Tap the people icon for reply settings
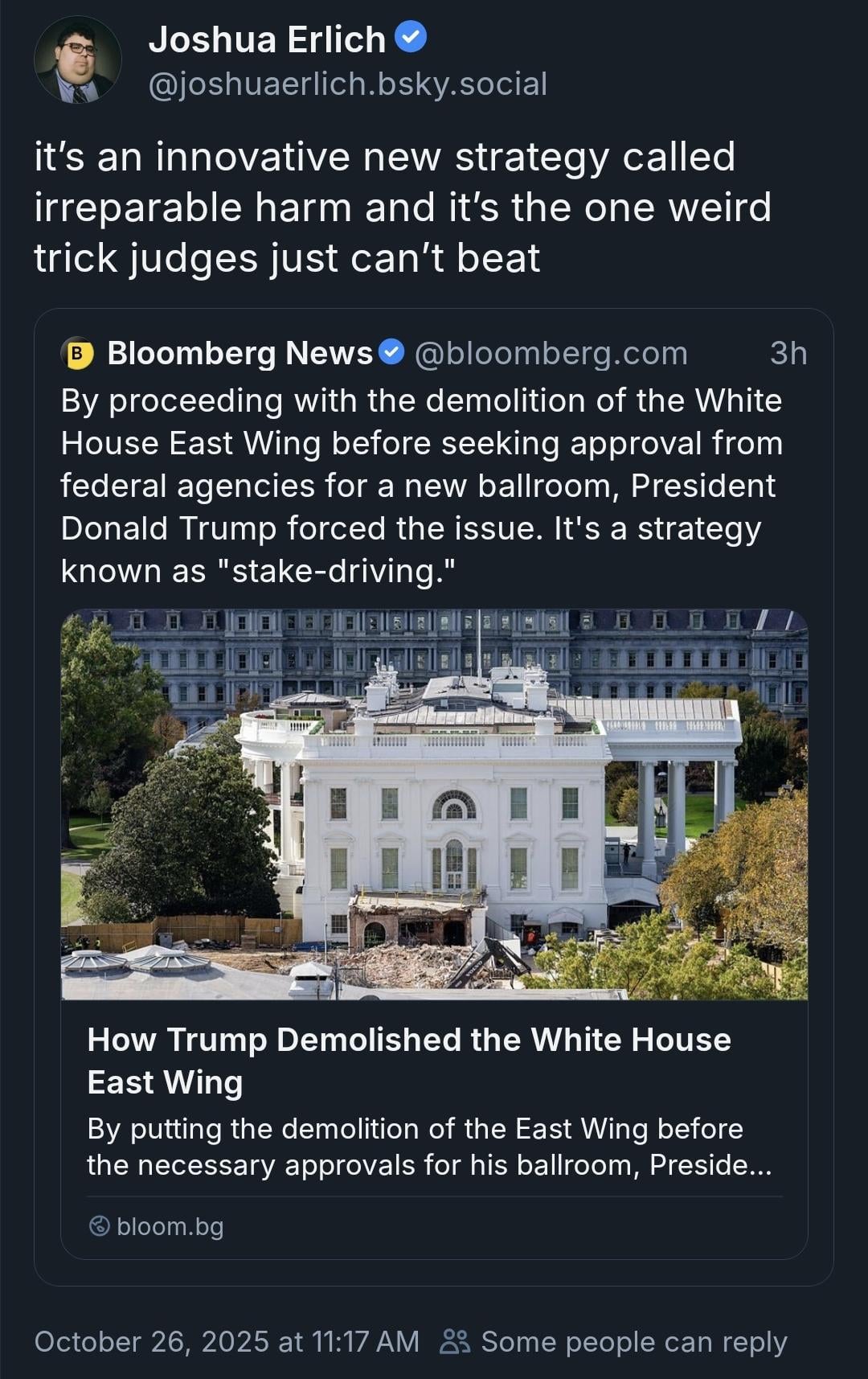Image resolution: width=868 pixels, height=1379 pixels. point(455,1341)
